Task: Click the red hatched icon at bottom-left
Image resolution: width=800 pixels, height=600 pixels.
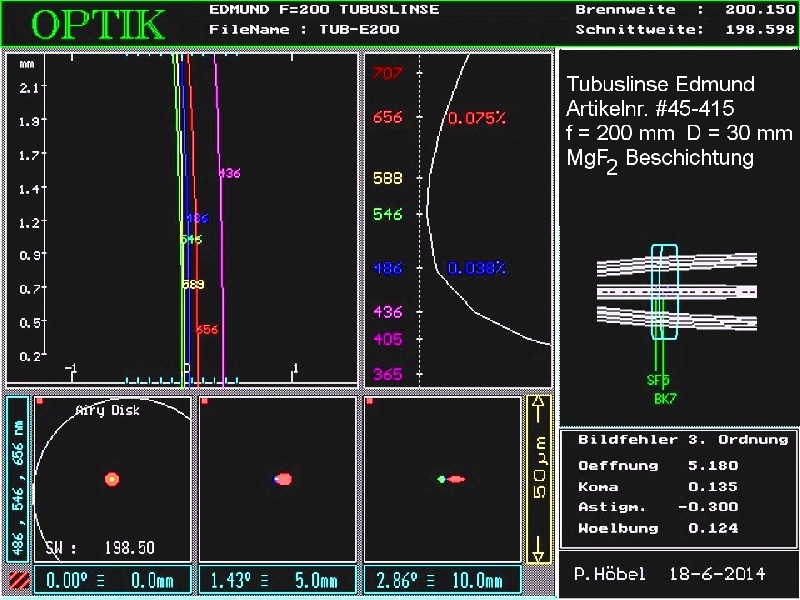Action: pyautogui.click(x=18, y=580)
